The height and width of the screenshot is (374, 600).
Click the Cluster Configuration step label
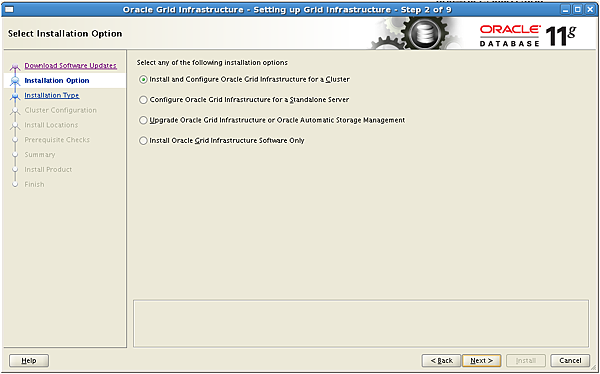click(60, 110)
